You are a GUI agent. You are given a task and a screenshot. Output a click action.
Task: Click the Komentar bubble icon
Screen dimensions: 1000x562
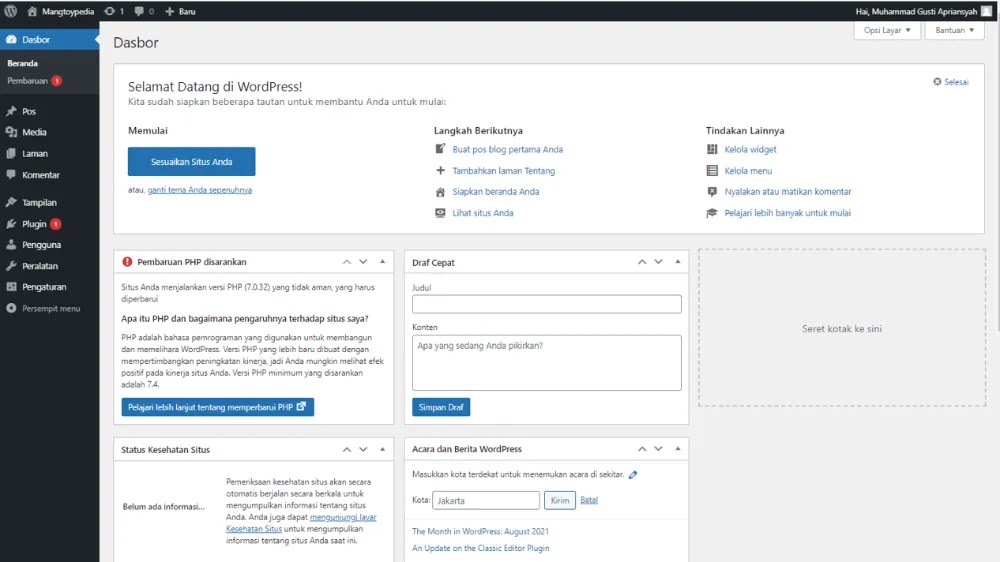tap(11, 174)
